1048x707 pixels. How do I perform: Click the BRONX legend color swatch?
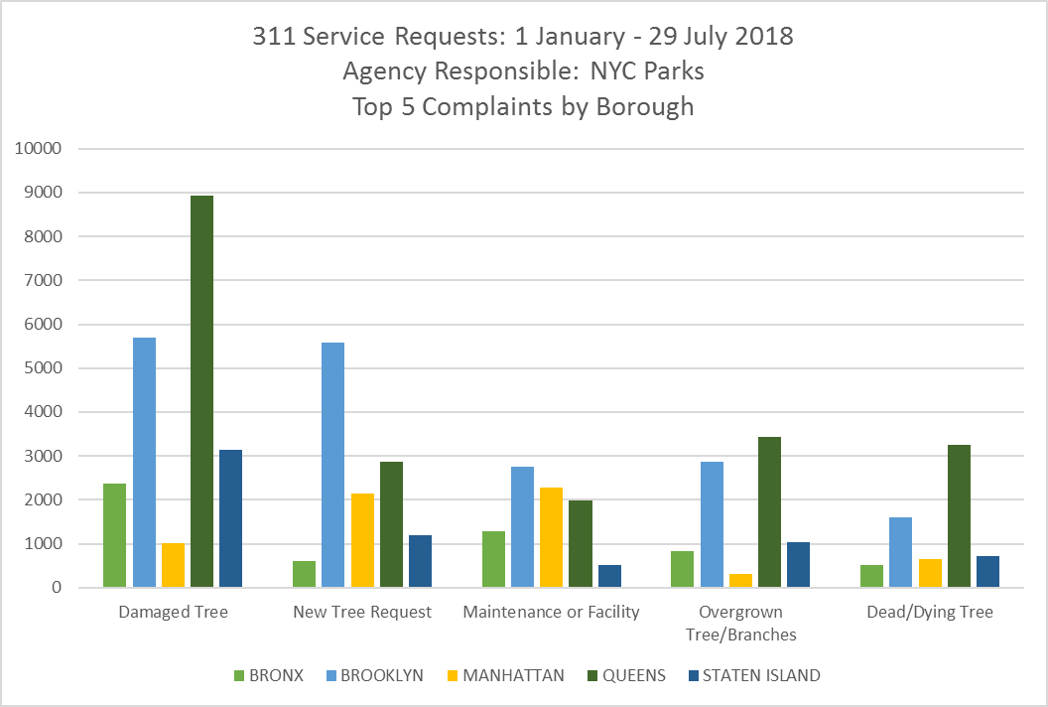pos(239,676)
